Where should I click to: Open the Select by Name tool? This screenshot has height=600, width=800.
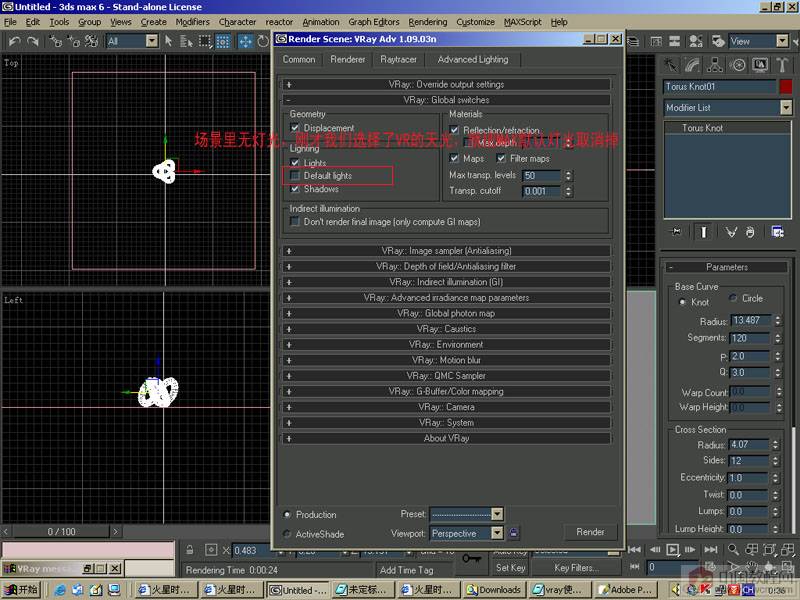(x=186, y=41)
